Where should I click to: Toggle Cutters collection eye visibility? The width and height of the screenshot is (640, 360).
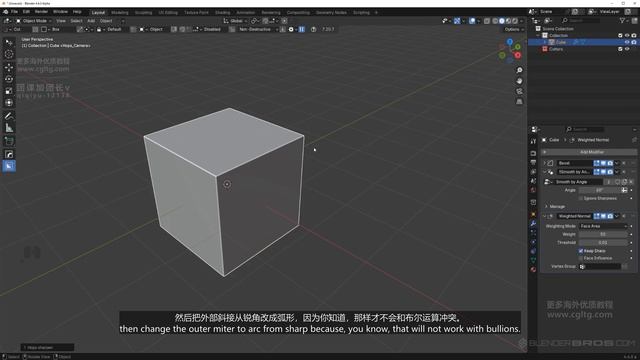[x=627, y=49]
